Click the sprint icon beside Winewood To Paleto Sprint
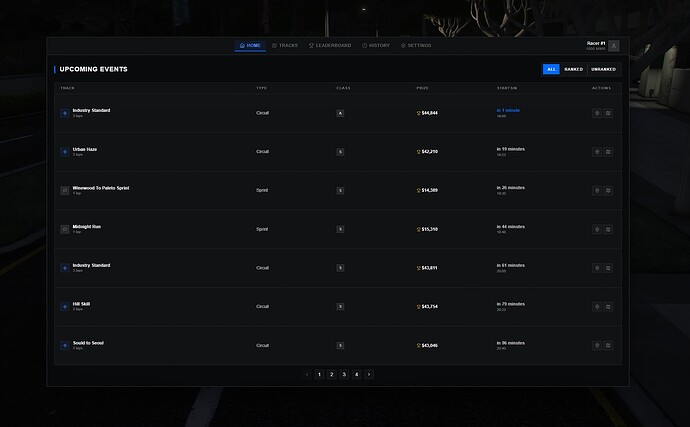 65,190
